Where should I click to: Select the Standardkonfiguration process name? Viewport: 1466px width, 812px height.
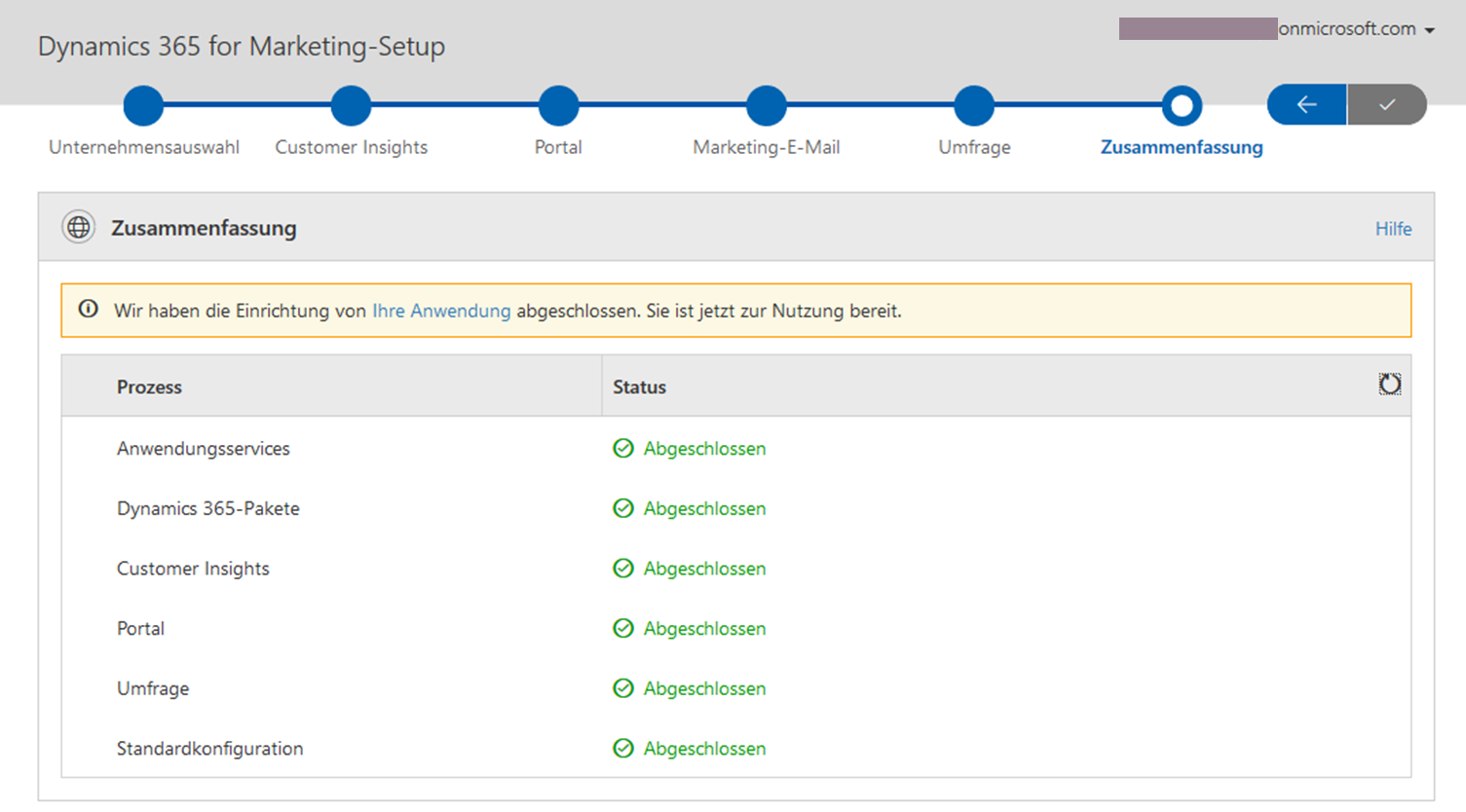[209, 748]
